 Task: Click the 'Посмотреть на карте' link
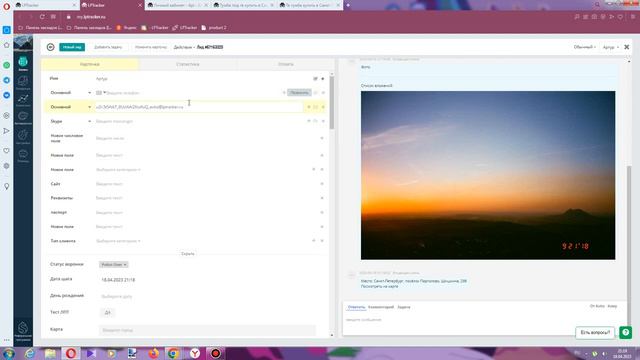point(379,287)
